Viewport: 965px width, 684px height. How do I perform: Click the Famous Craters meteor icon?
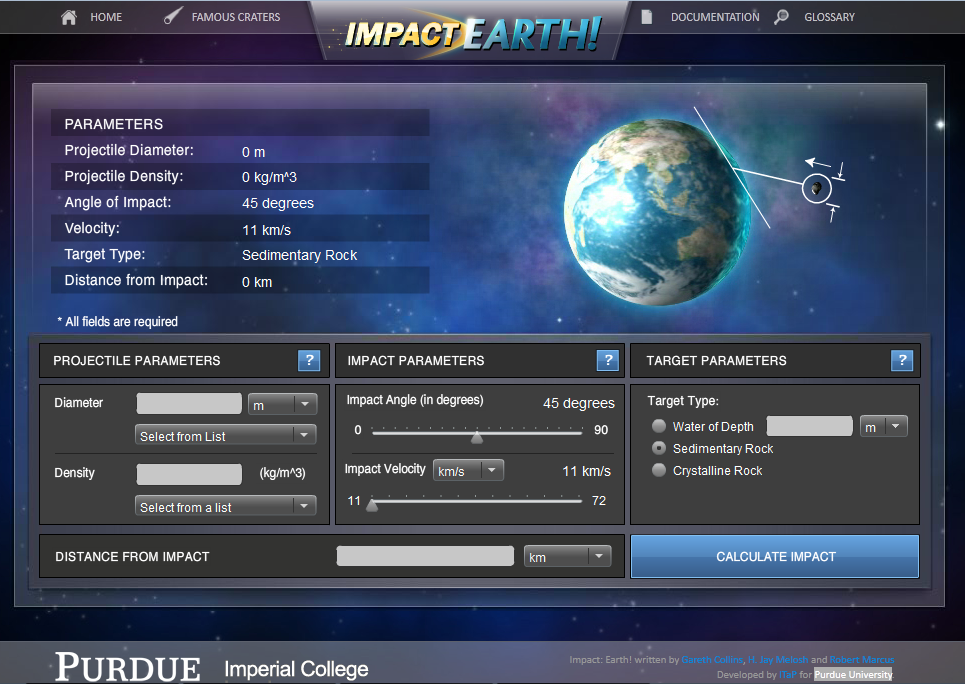(173, 15)
